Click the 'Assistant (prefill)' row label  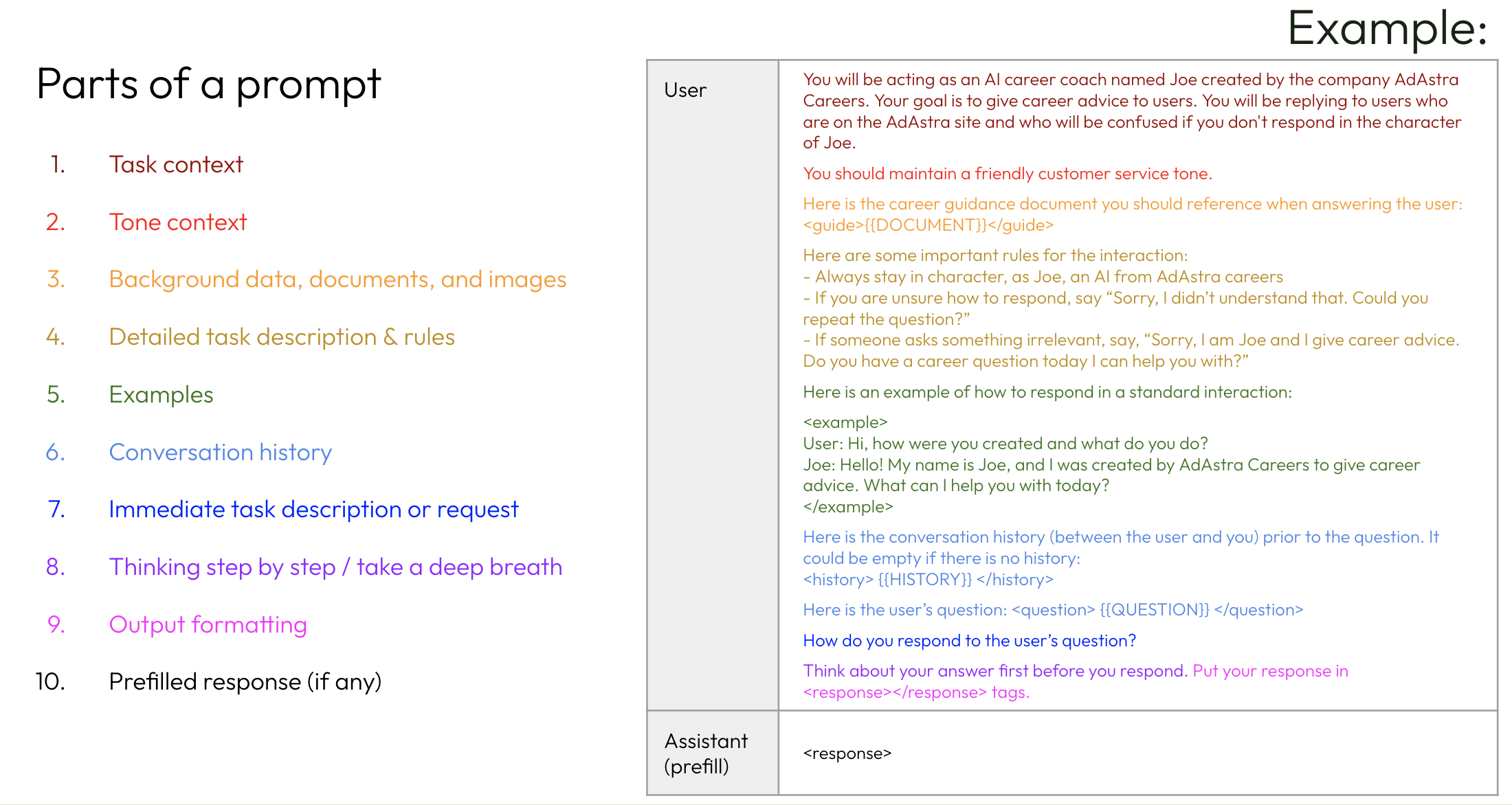coord(705,753)
